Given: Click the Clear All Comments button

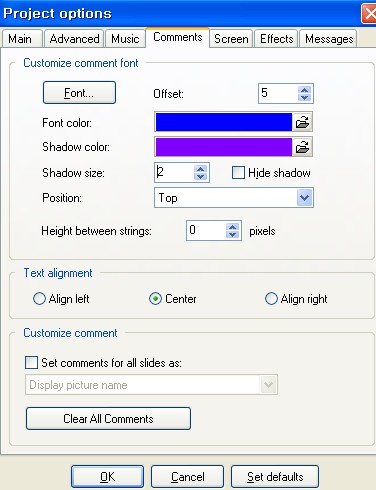Looking at the screenshot, I should point(108,418).
